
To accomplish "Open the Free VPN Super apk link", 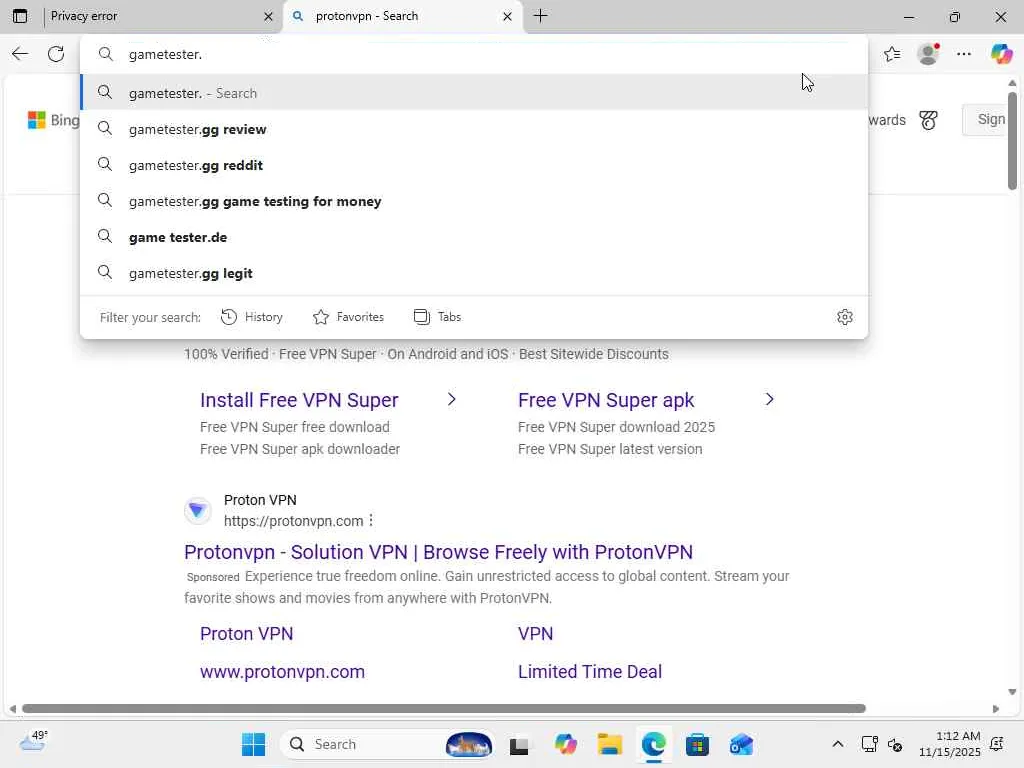I will tap(606, 400).
